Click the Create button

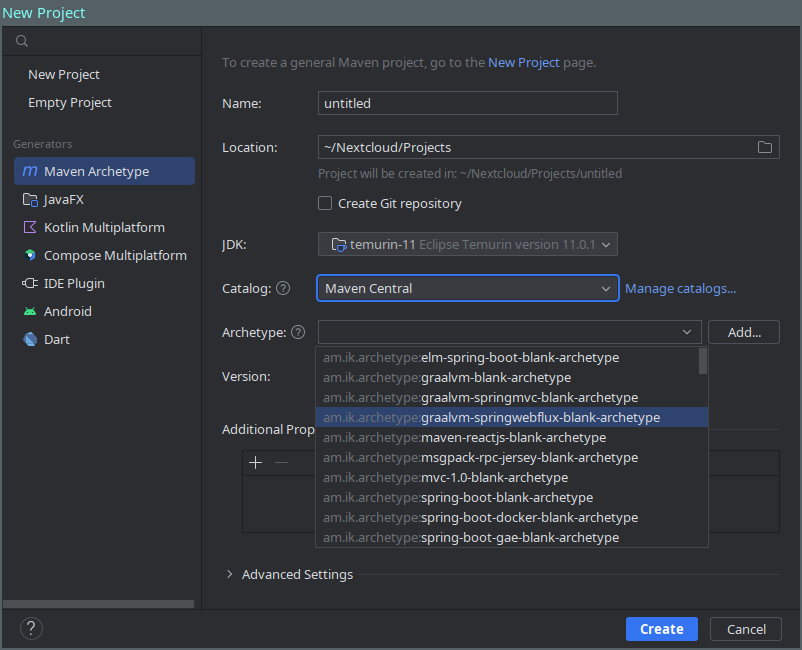click(661, 629)
